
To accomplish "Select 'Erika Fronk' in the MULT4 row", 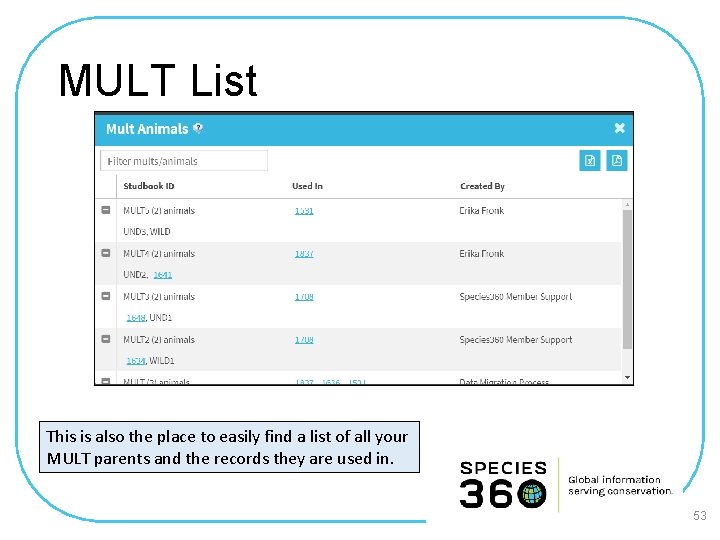I will point(482,253).
